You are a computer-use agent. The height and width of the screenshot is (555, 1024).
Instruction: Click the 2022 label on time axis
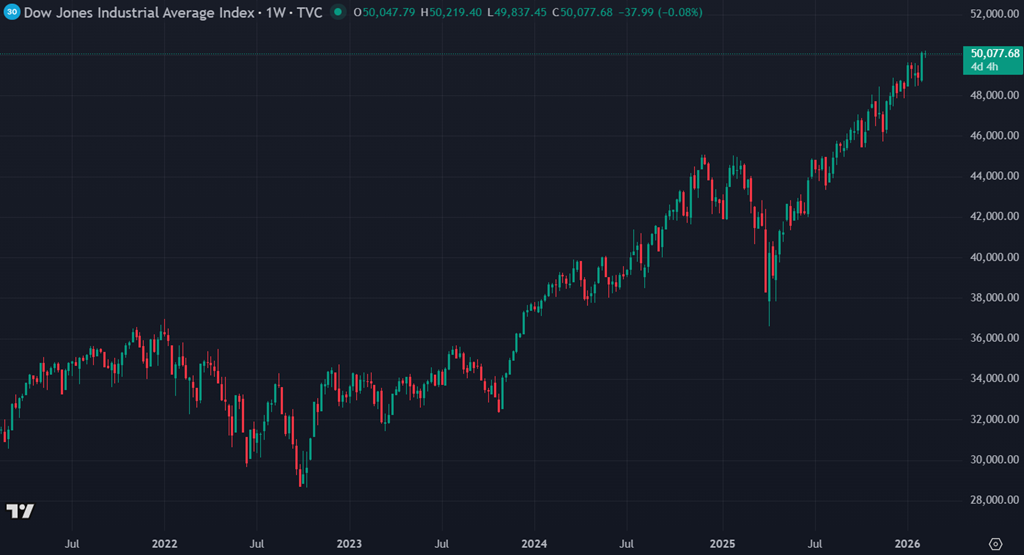(165, 543)
